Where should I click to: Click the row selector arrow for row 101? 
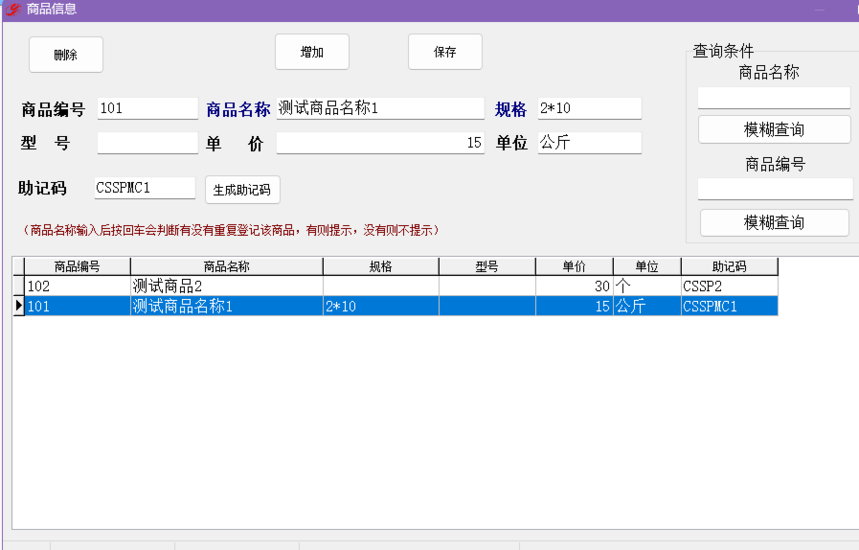pos(19,306)
